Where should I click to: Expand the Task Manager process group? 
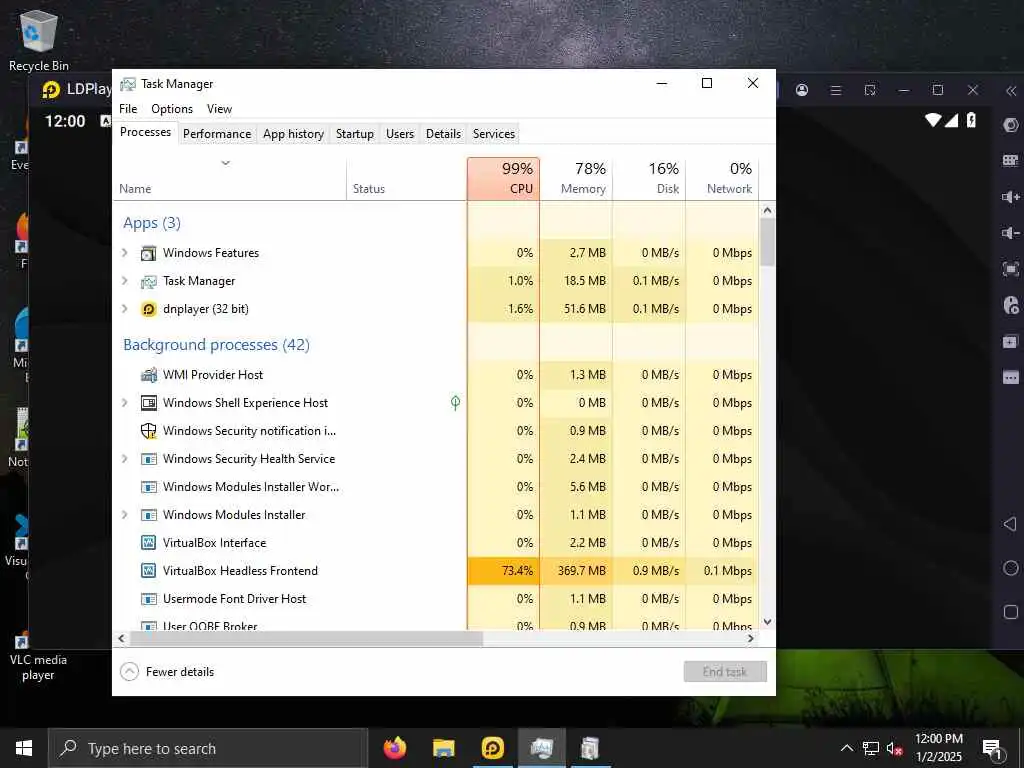coord(125,280)
